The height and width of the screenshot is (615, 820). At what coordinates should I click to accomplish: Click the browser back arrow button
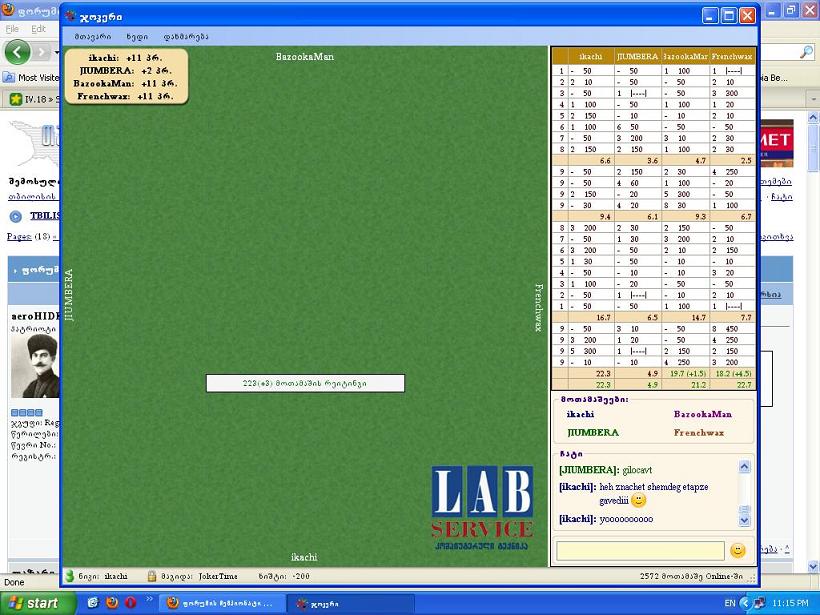click(x=17, y=51)
